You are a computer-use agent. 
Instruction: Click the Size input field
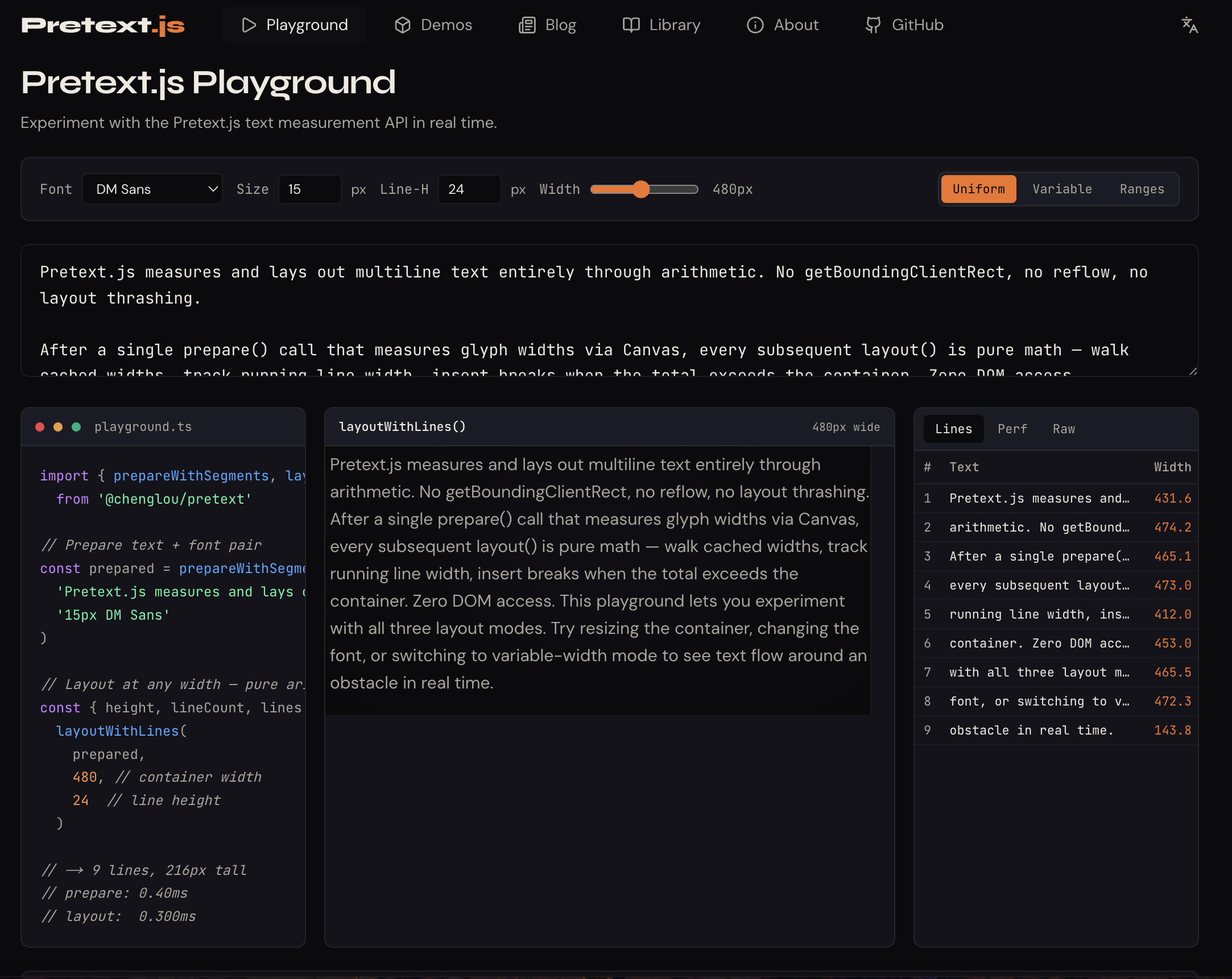coord(309,189)
